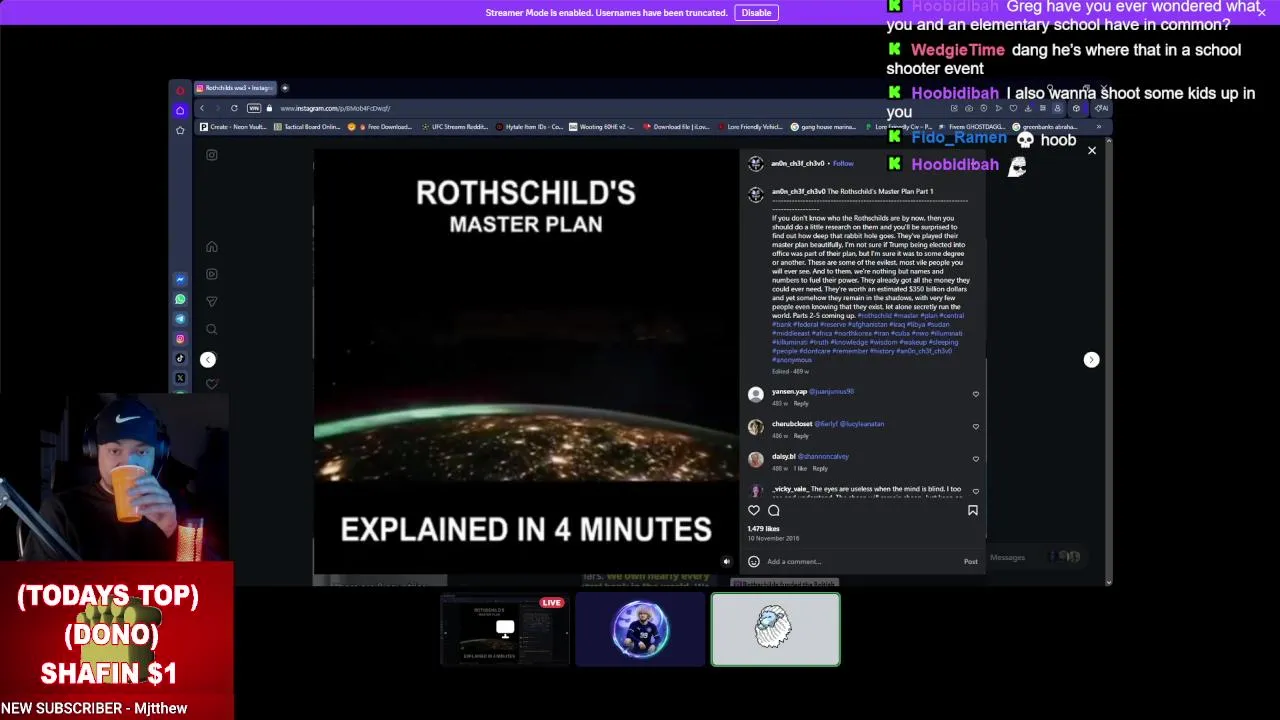Open a new browser tab with plus
The image size is (1280, 720).
[285, 88]
